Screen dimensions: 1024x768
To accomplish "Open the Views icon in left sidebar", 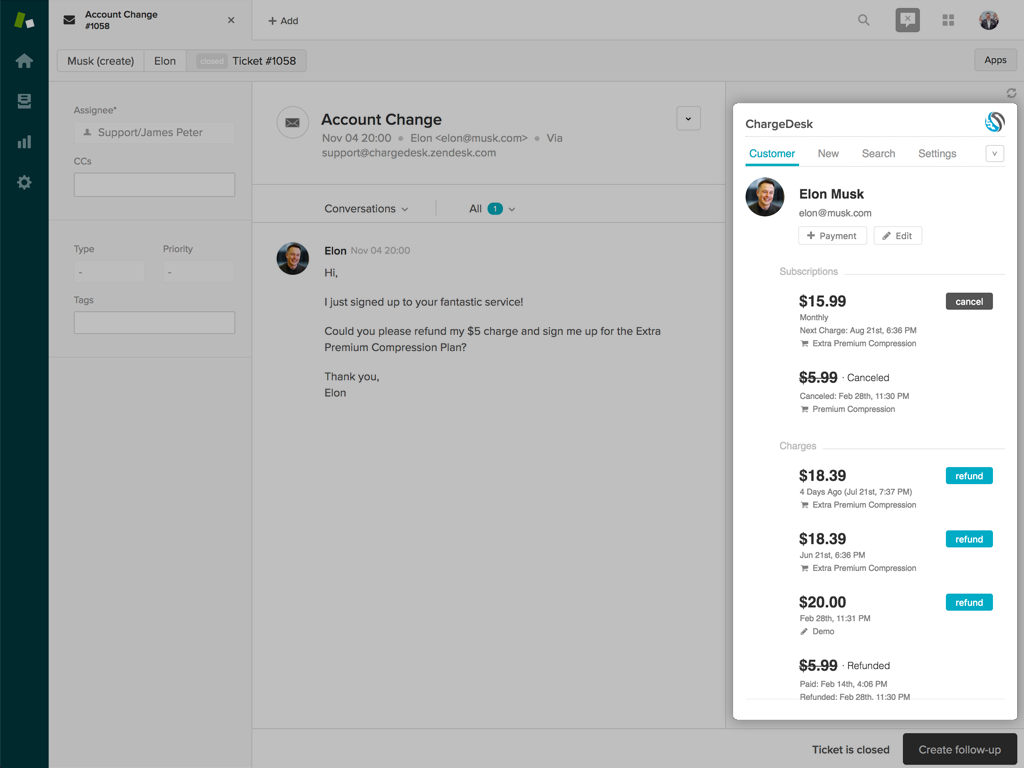I will click(x=24, y=101).
